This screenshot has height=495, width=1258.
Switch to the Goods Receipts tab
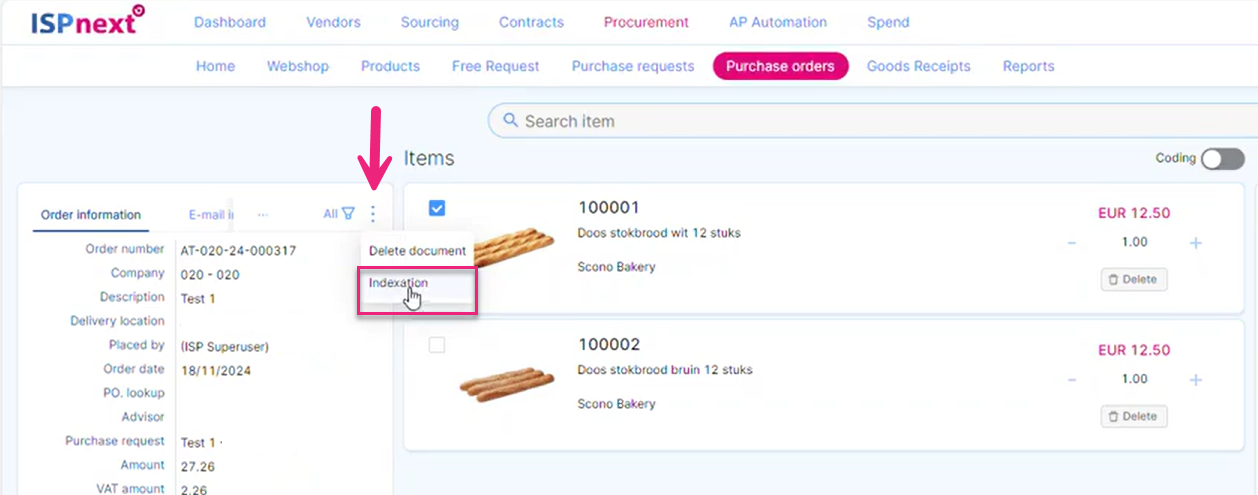(x=918, y=66)
